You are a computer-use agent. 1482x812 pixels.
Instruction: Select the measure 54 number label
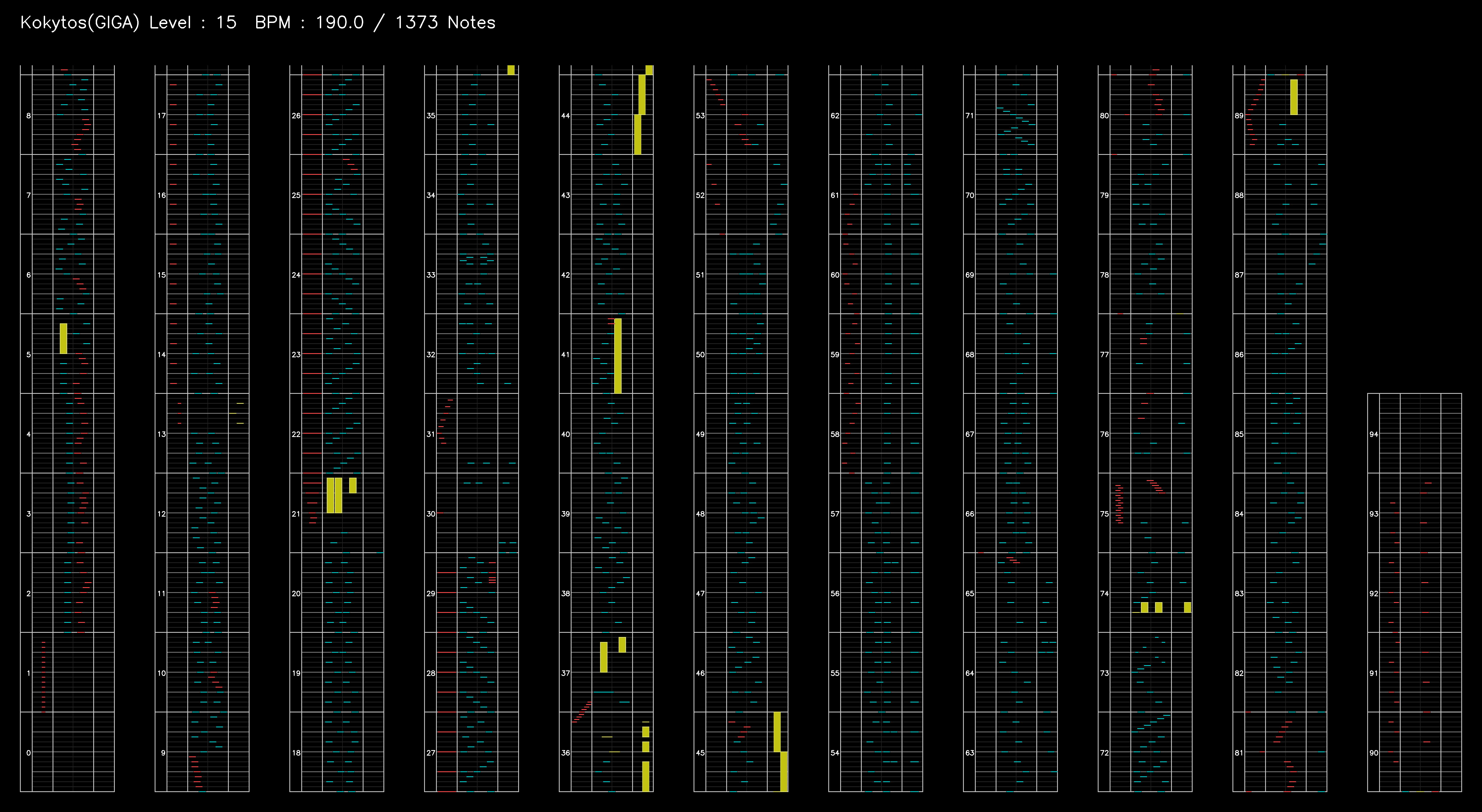[x=835, y=753]
